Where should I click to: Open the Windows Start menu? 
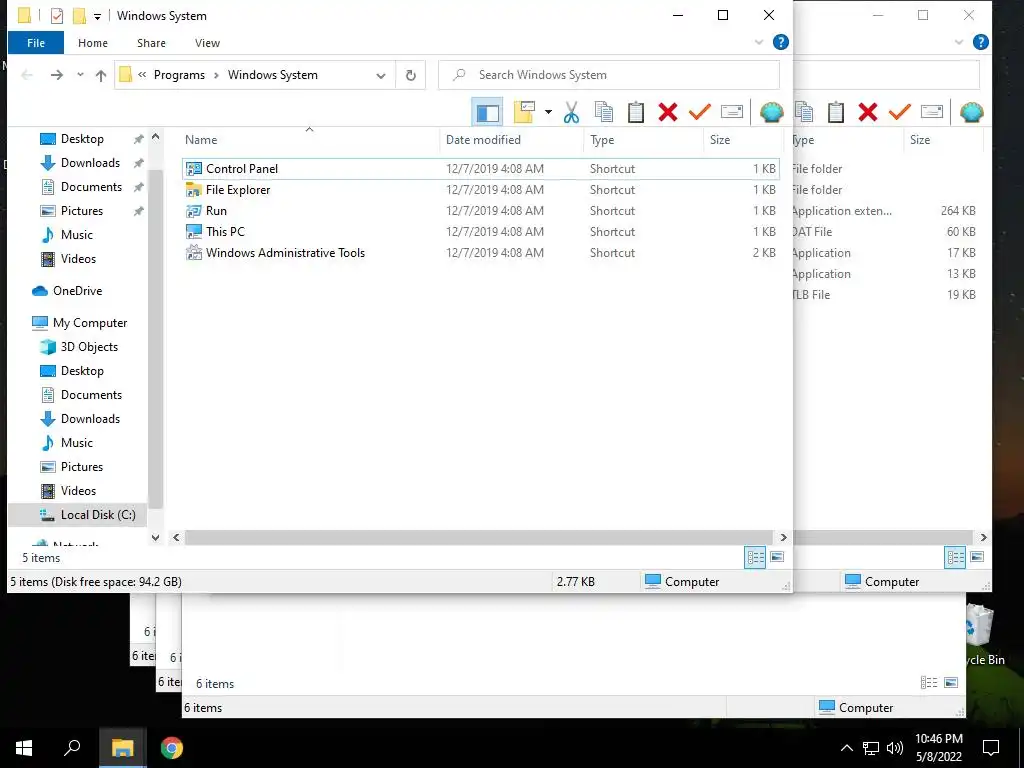(x=24, y=748)
